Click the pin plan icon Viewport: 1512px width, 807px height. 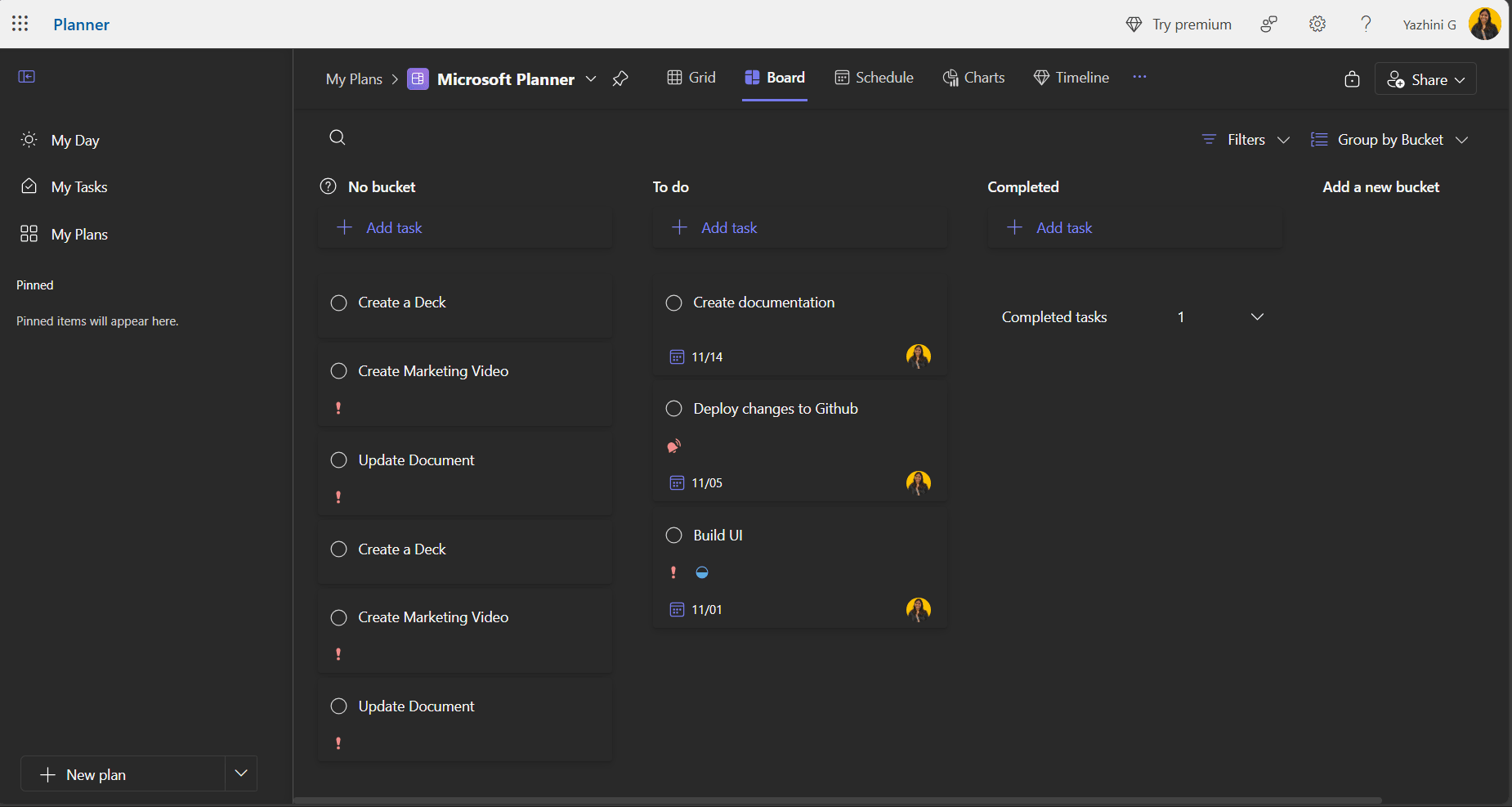tap(620, 78)
